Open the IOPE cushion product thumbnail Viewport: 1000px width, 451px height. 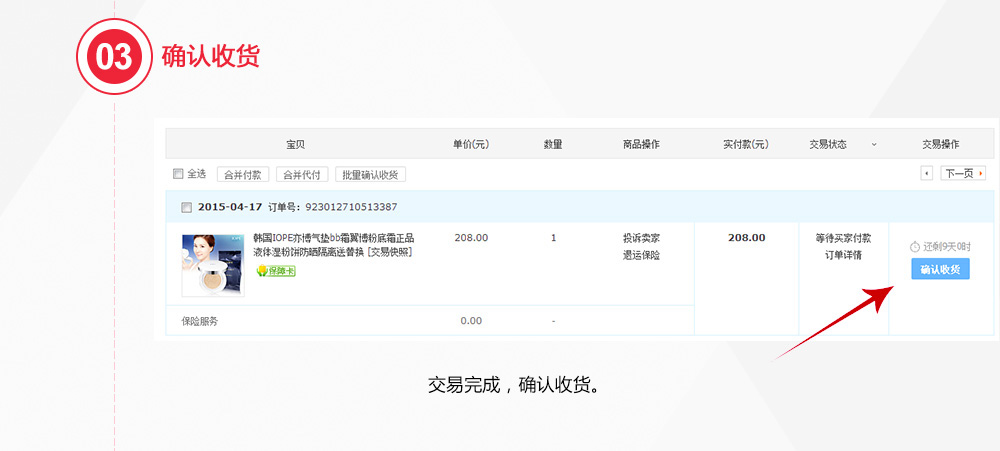[x=213, y=265]
